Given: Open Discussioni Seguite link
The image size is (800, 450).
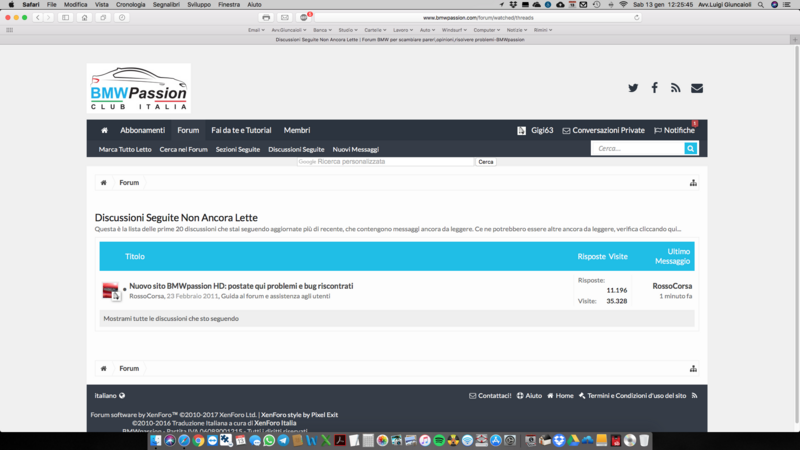Looking at the screenshot, I should [x=296, y=149].
